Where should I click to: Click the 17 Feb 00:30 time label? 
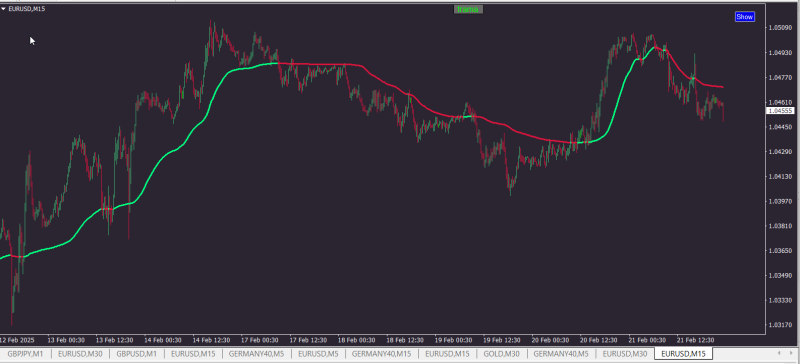261,339
